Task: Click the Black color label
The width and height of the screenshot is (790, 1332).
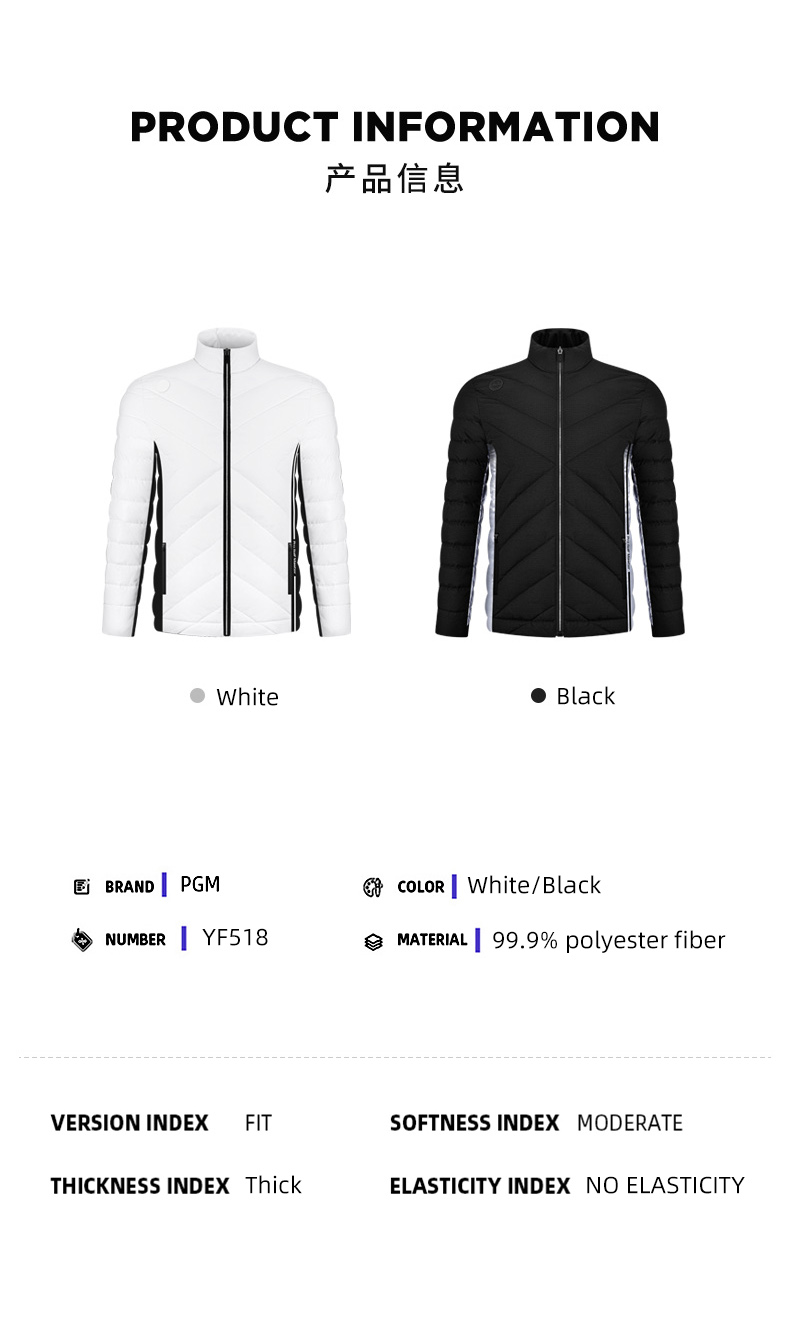Action: 586,696
